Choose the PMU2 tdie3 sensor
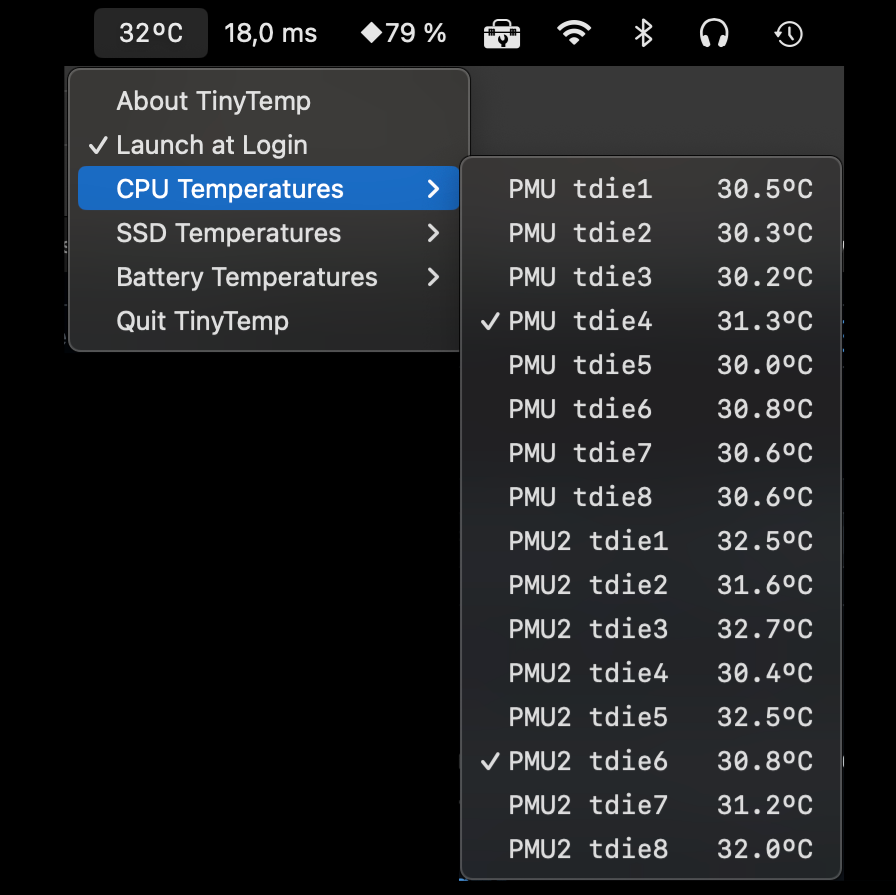This screenshot has width=896, height=895. pyautogui.click(x=651, y=629)
